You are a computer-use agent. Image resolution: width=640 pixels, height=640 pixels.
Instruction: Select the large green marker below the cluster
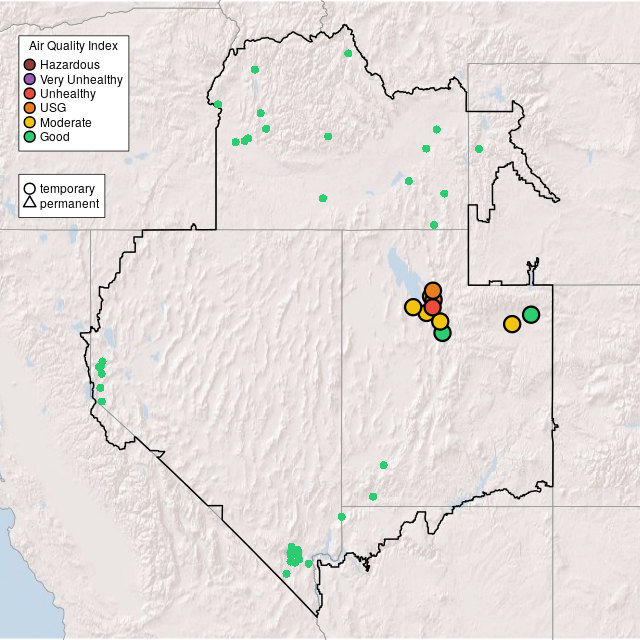click(x=443, y=333)
